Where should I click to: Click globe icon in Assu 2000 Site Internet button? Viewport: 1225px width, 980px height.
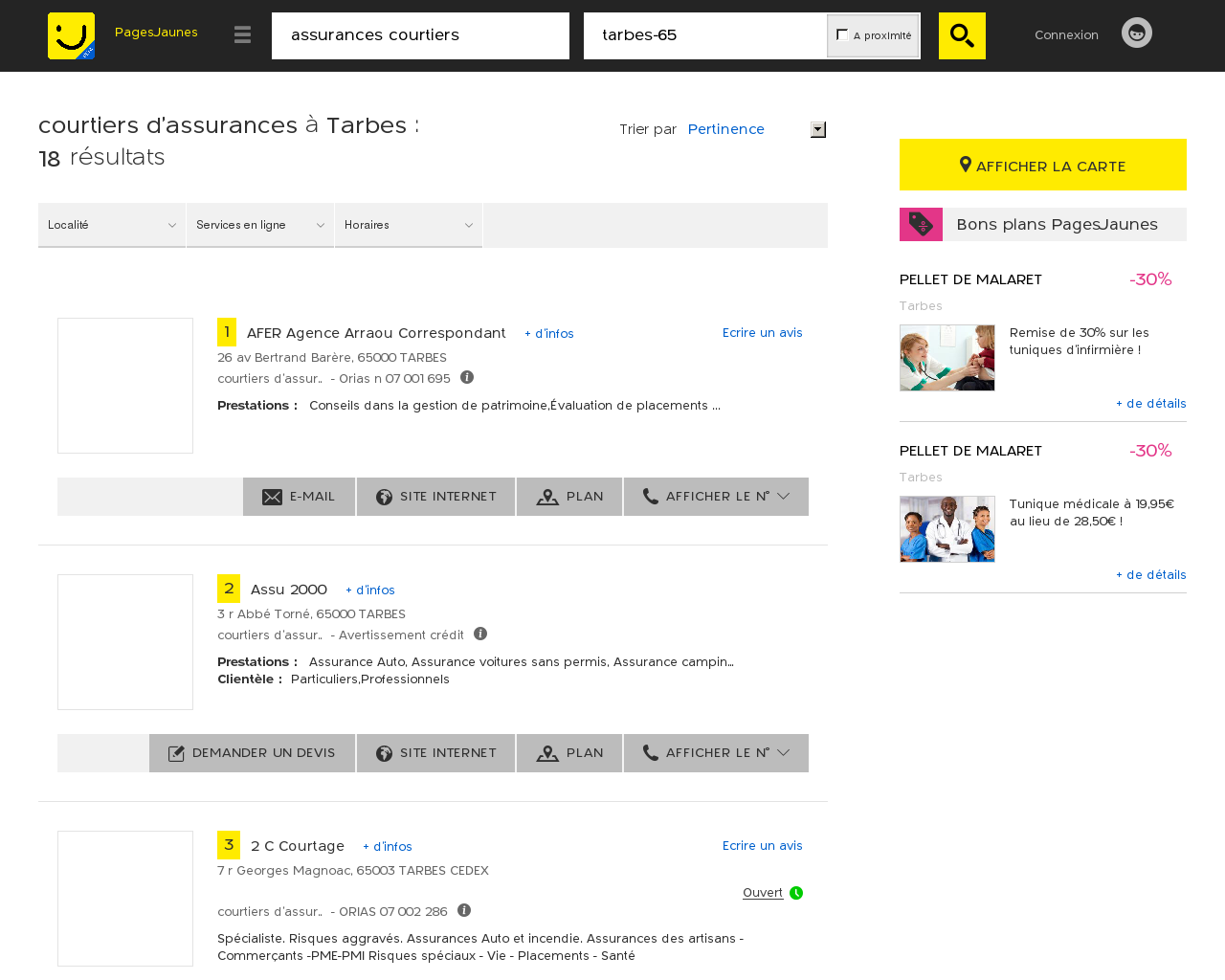coord(384,753)
